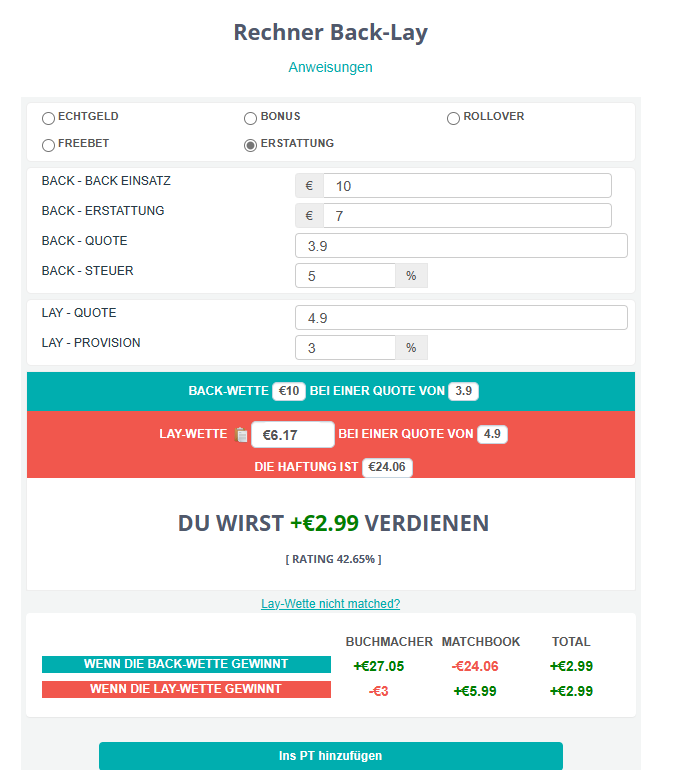The height and width of the screenshot is (770, 700).
Task: Click the Back Einsatz input field
Action: click(x=466, y=186)
